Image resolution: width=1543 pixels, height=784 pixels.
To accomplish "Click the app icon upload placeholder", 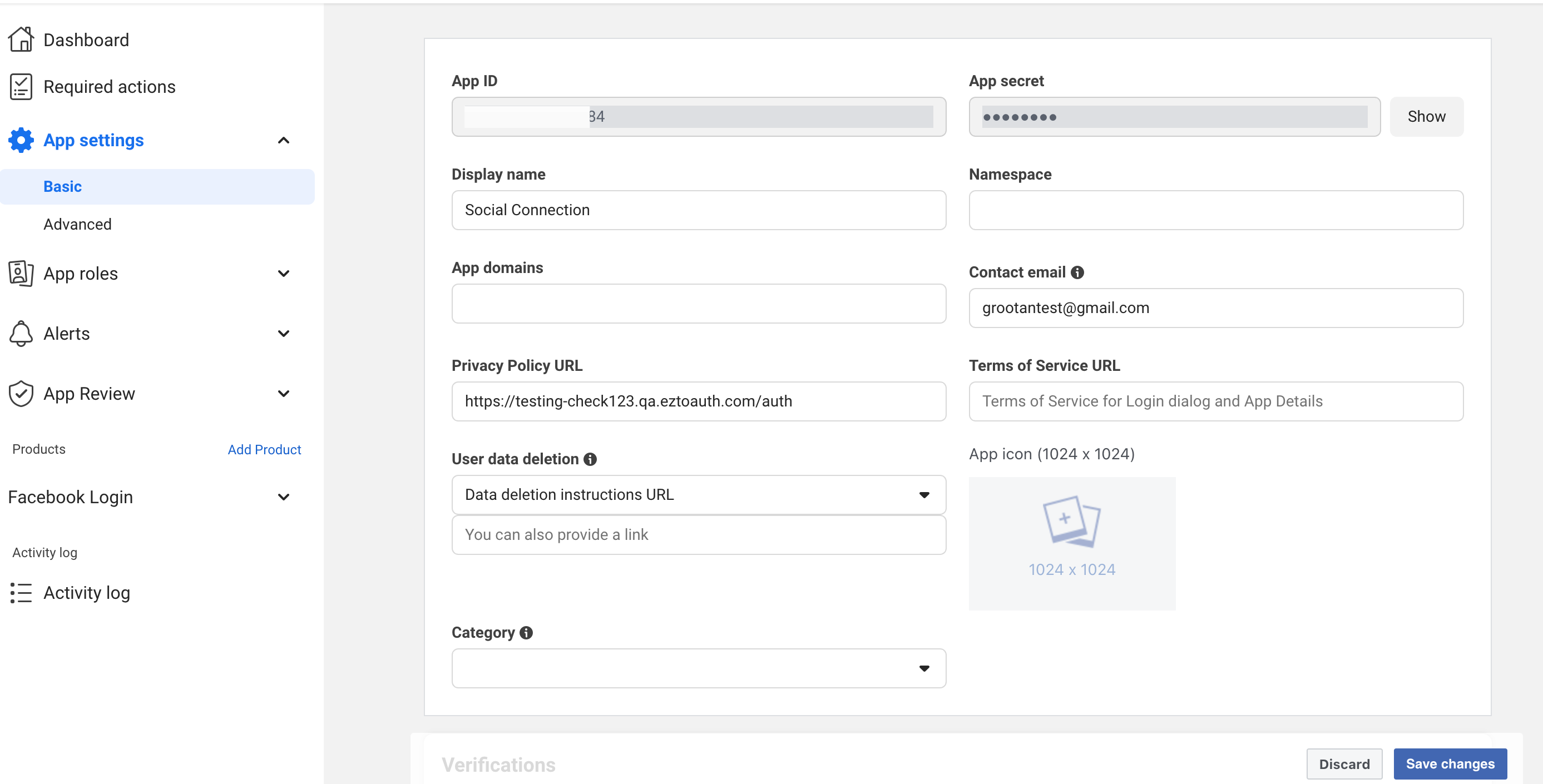I will (1072, 543).
